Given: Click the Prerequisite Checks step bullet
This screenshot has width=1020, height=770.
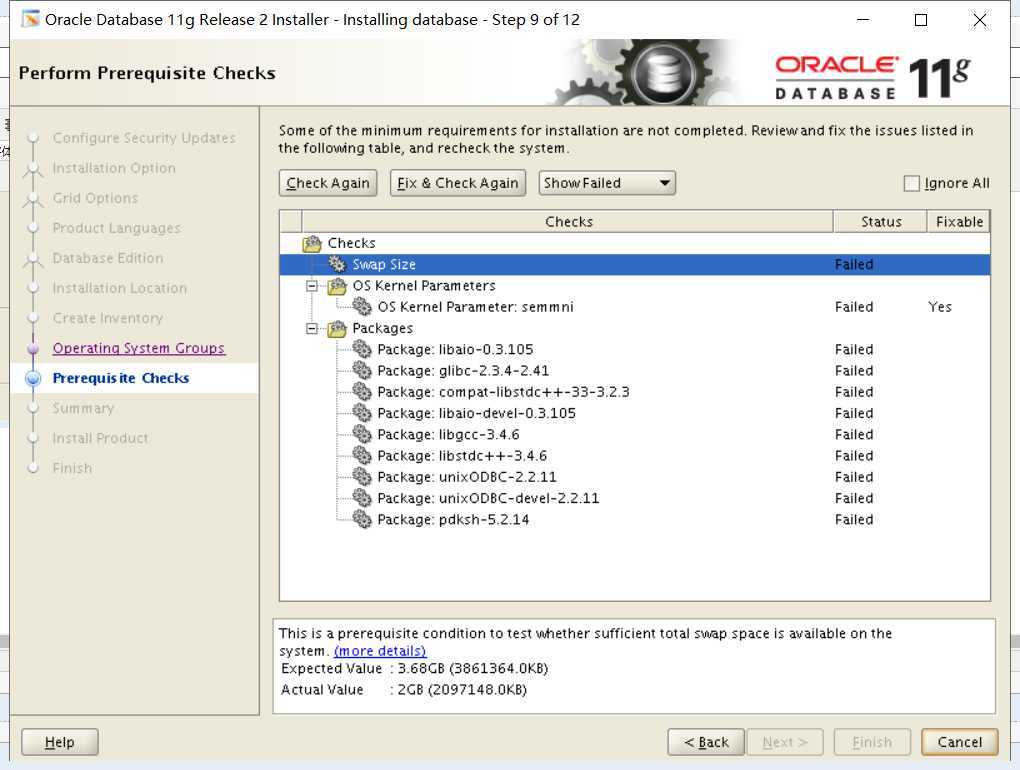Looking at the screenshot, I should [33, 378].
